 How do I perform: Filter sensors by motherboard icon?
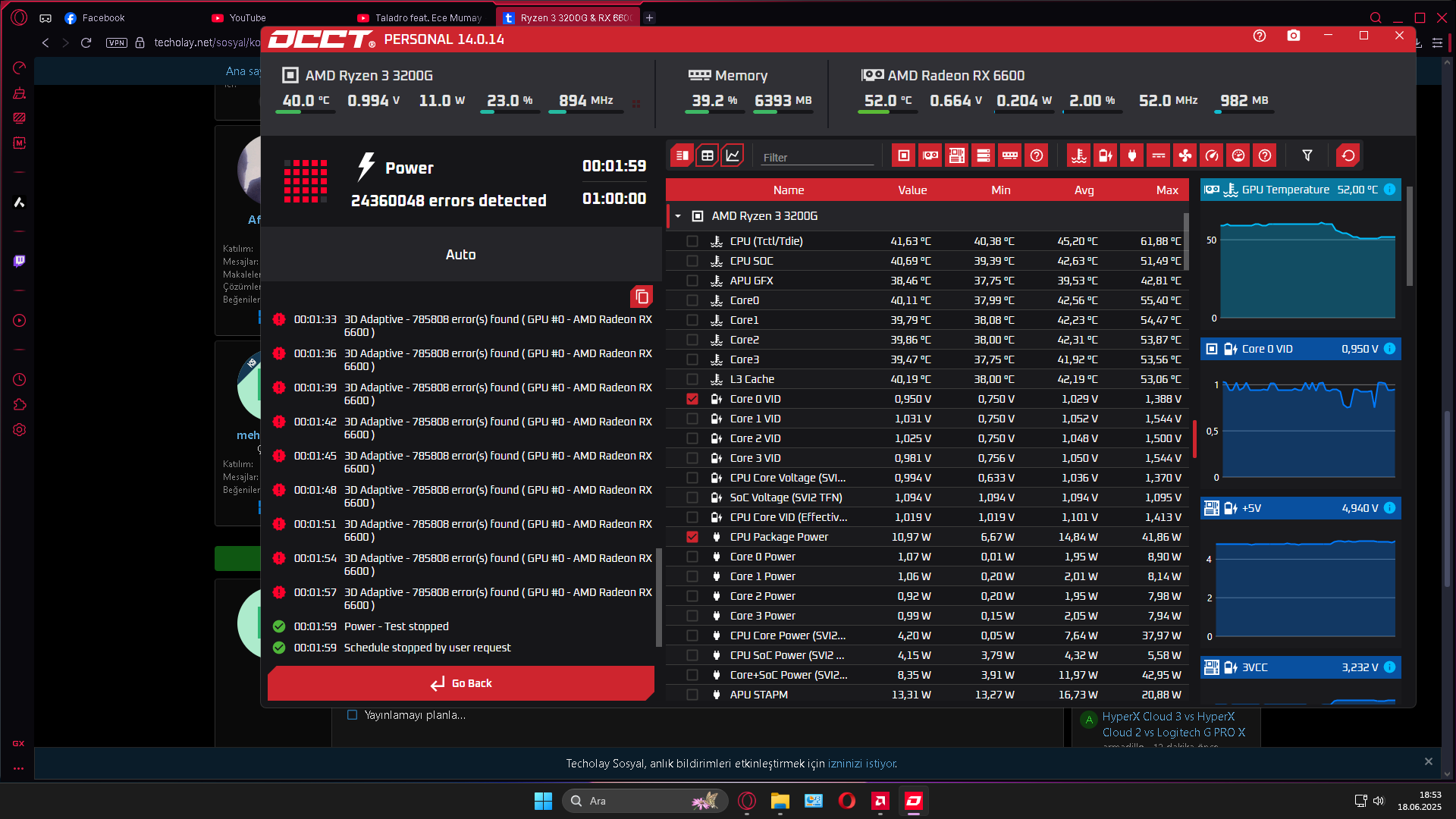[x=956, y=156]
